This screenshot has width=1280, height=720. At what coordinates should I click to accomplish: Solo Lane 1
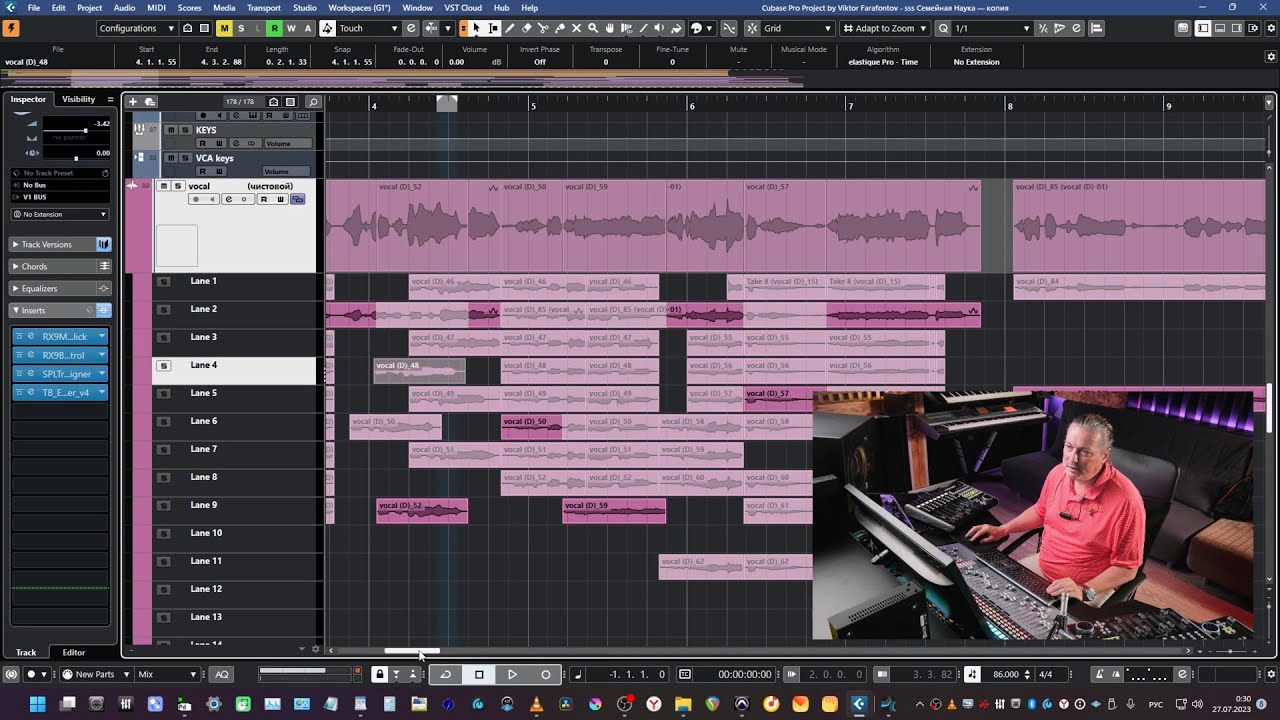coord(164,281)
